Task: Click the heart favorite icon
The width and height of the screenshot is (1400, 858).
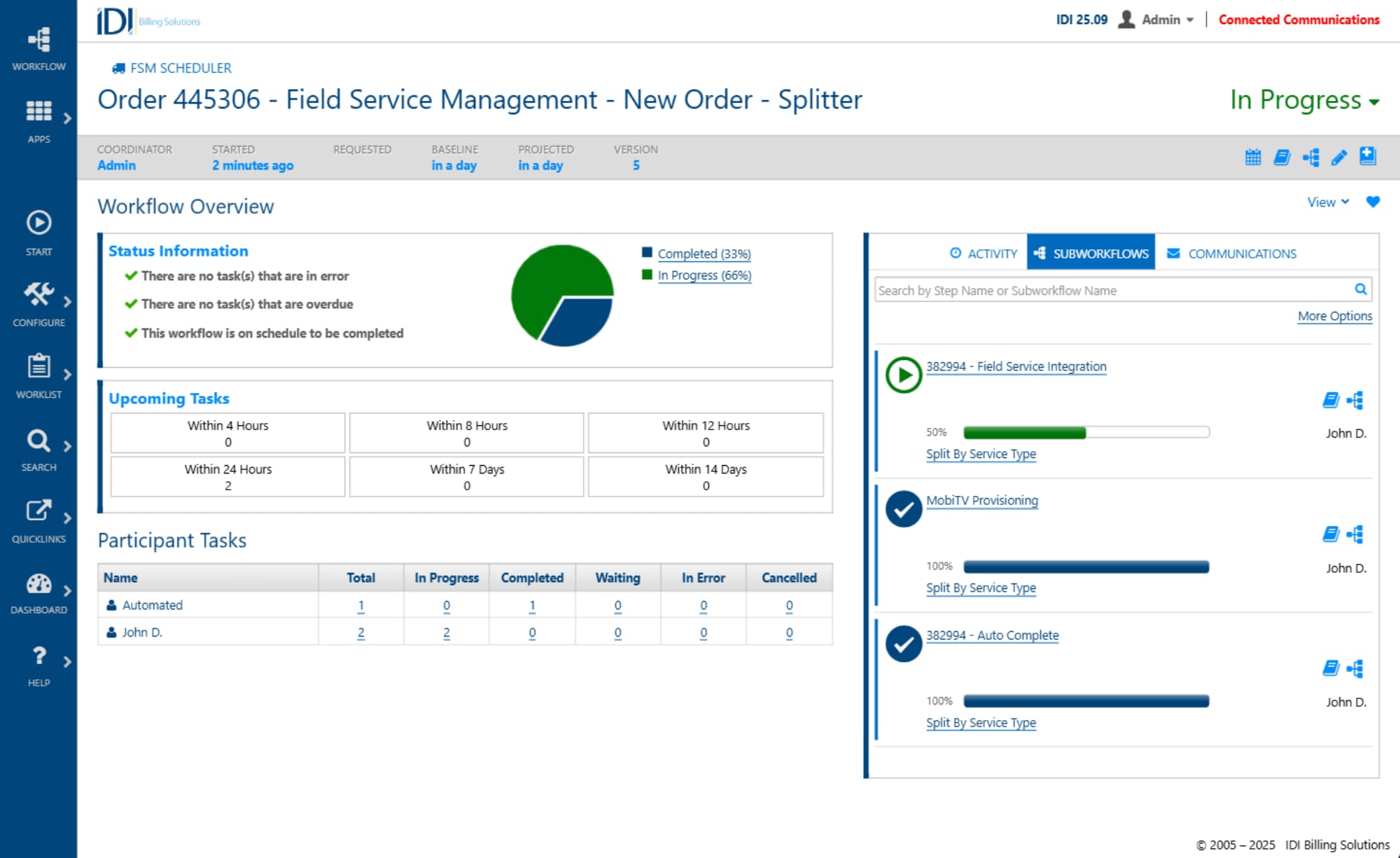Action: [x=1373, y=202]
